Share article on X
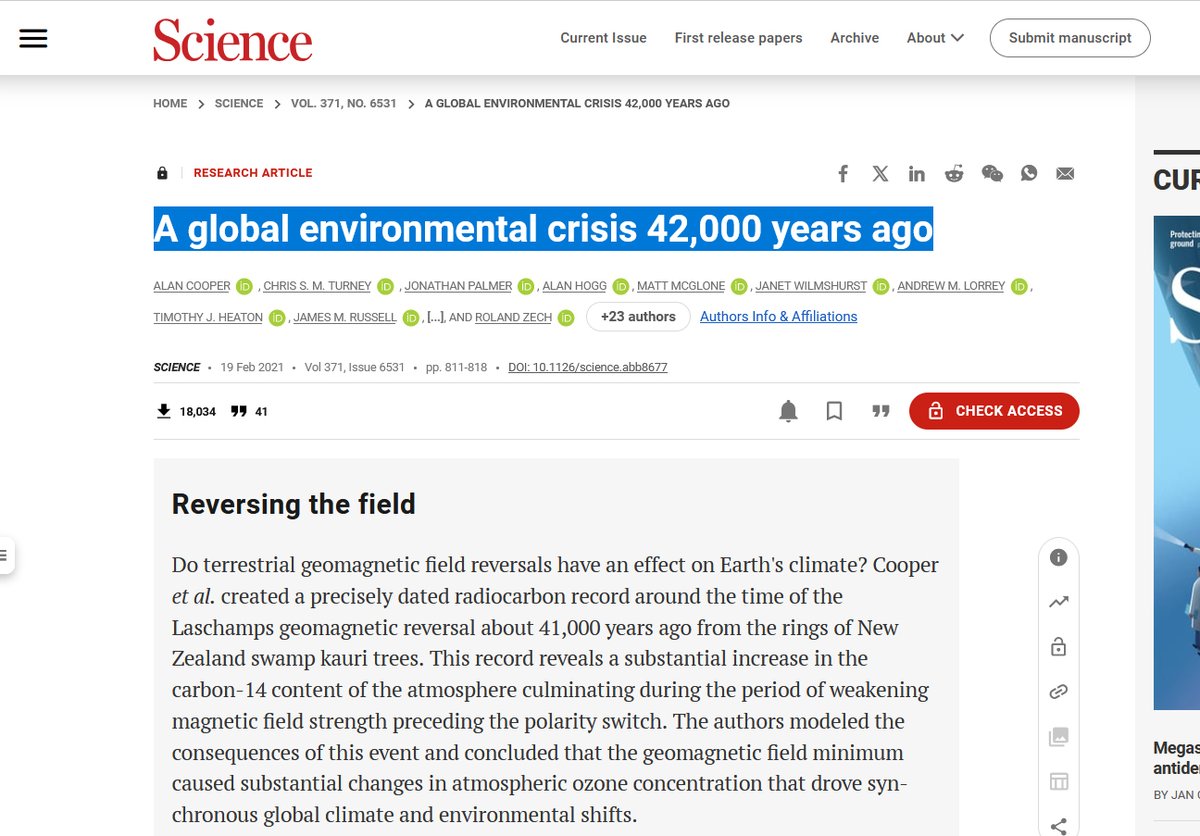 tap(880, 174)
